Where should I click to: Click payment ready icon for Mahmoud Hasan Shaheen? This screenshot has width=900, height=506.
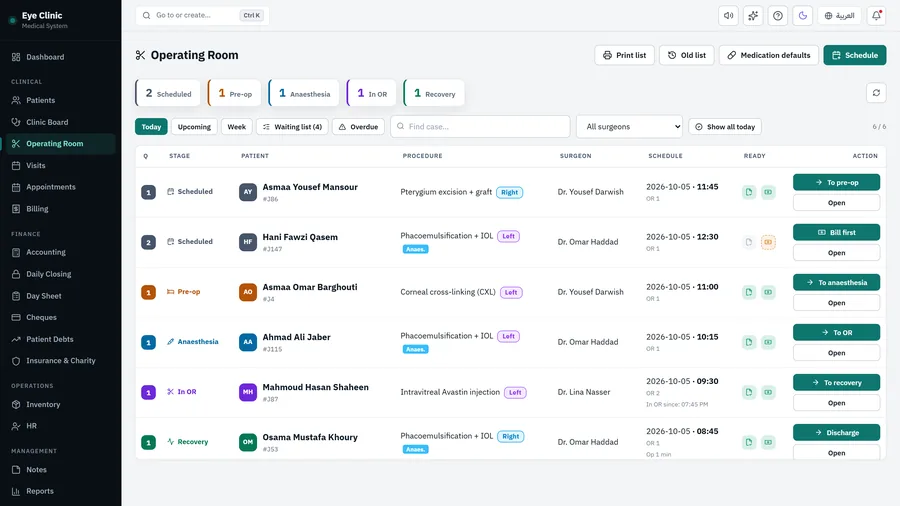[768, 392]
